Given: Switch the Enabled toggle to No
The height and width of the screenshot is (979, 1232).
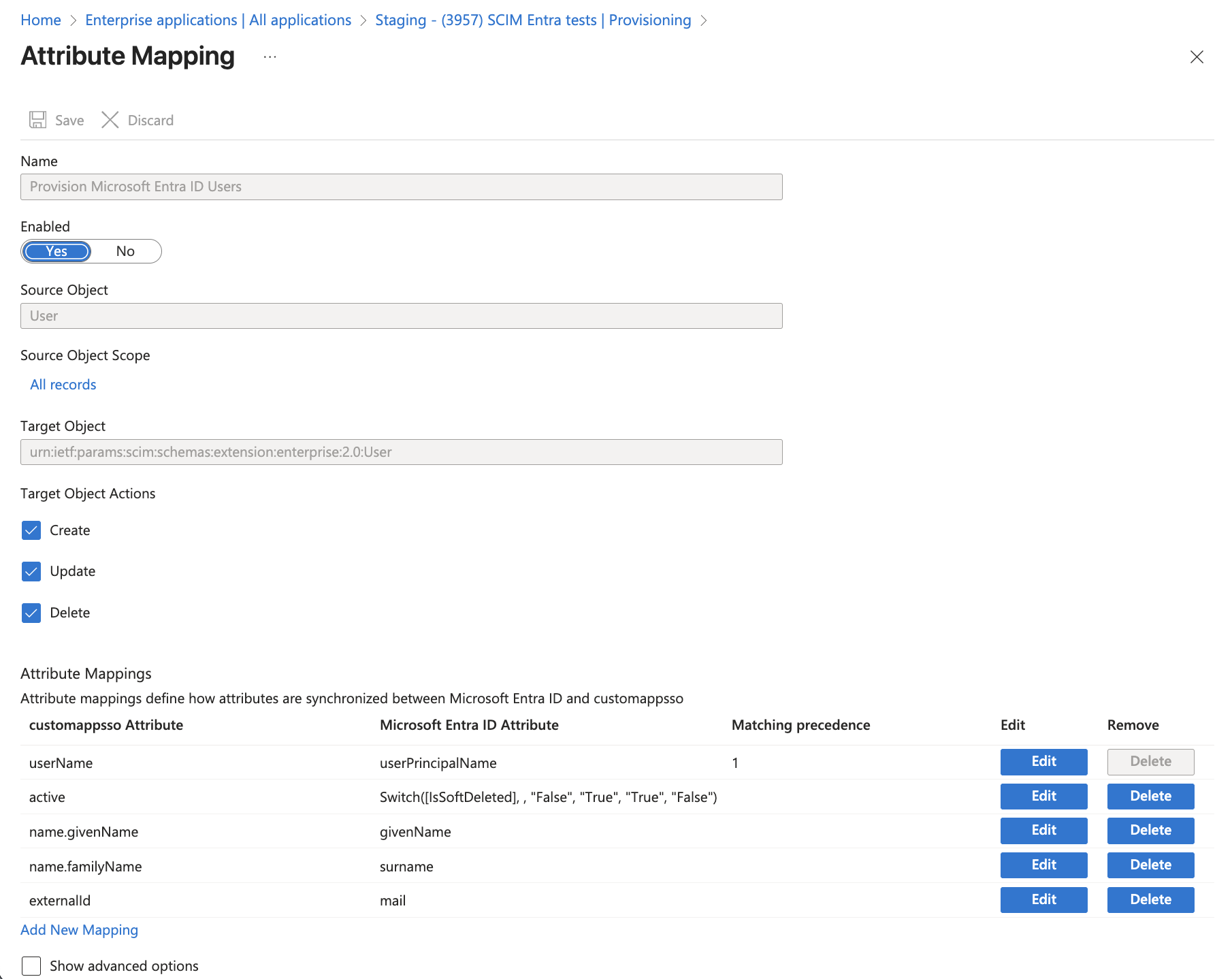Looking at the screenshot, I should point(125,251).
